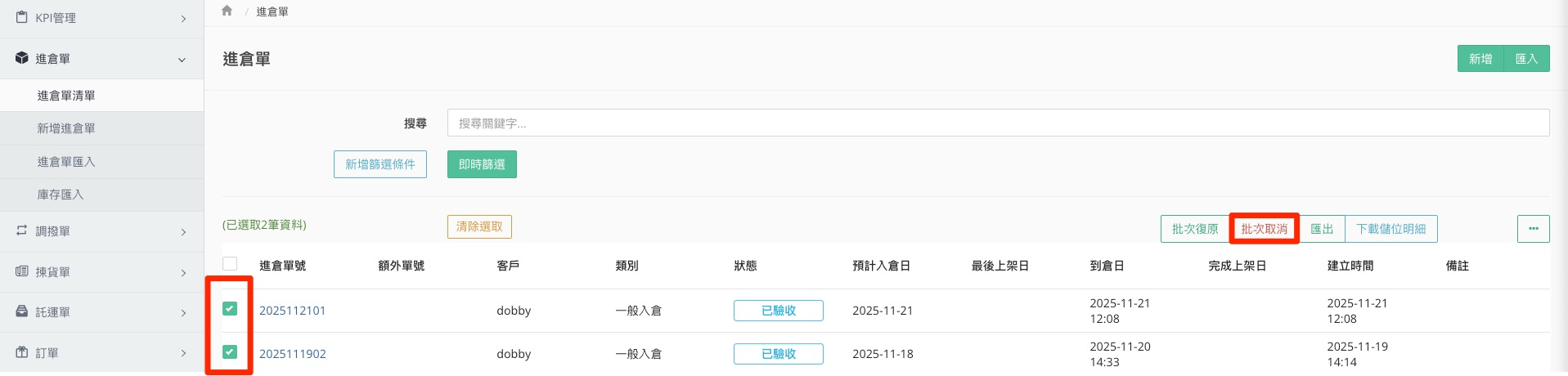The height and width of the screenshot is (376, 1568).
Task: Click the 揀貨單 list icon
Action: (22, 271)
